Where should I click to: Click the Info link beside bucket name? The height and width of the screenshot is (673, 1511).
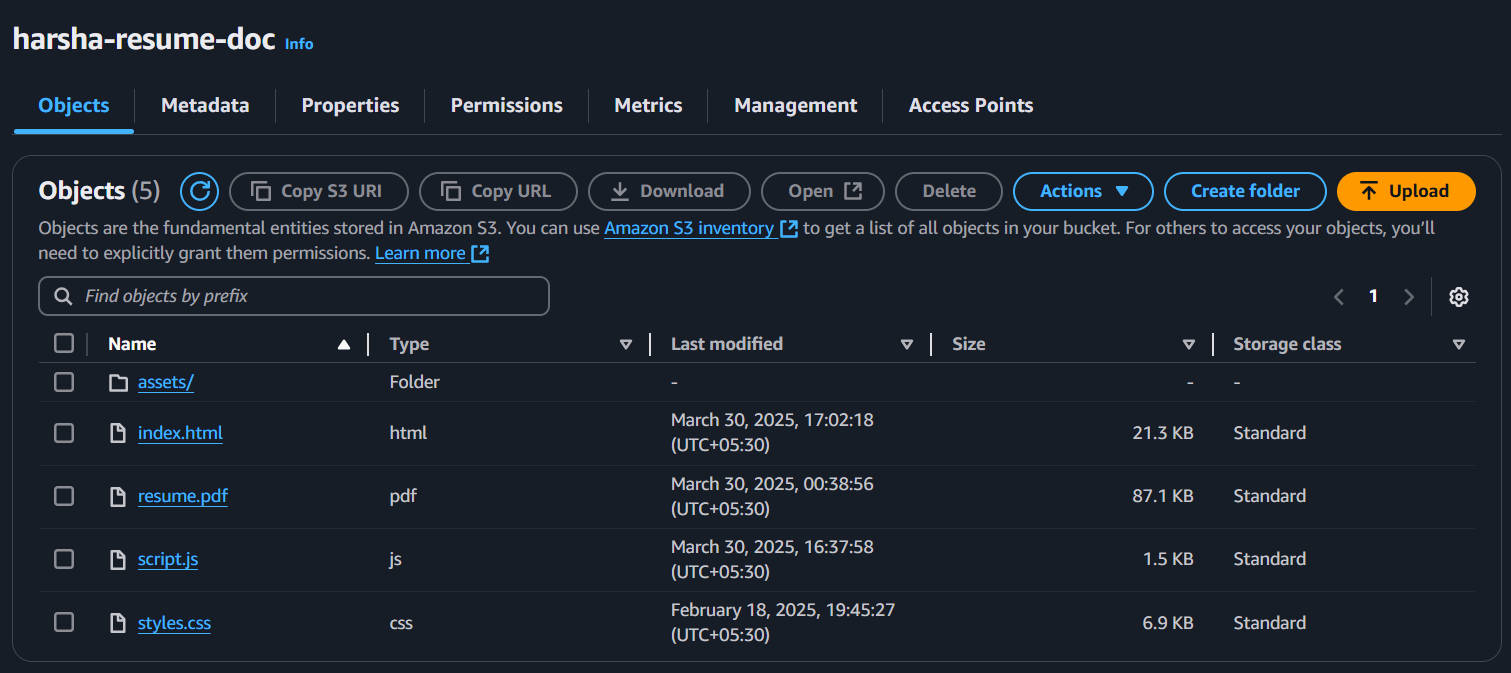click(x=299, y=44)
